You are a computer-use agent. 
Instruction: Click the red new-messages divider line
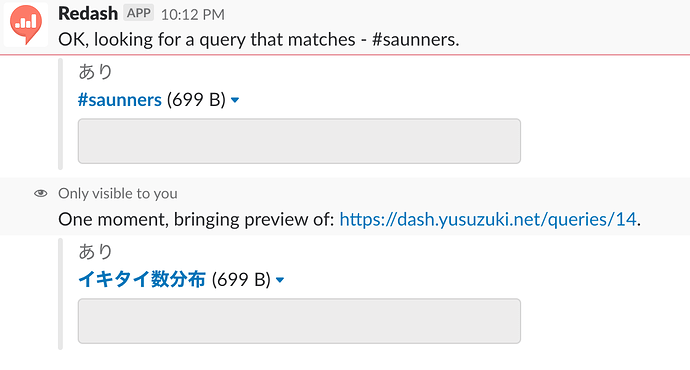[x=345, y=55]
